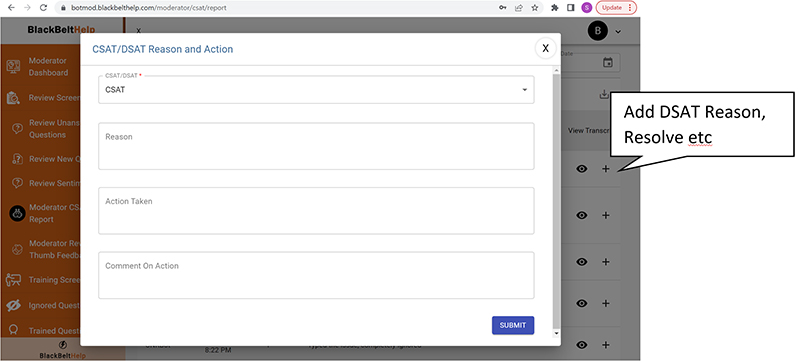Add reason using the third plus icon
The image size is (800, 362).
coord(606,262)
